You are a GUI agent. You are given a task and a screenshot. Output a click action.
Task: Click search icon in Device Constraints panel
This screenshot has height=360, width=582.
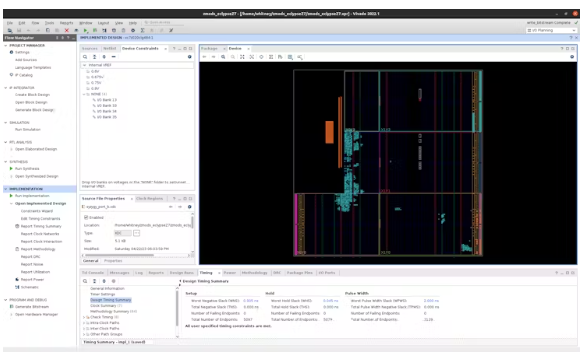(x=85, y=57)
